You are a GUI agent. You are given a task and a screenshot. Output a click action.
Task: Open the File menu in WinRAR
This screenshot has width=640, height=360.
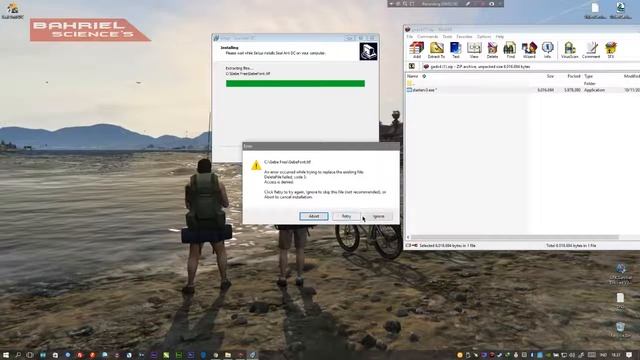click(x=409, y=36)
